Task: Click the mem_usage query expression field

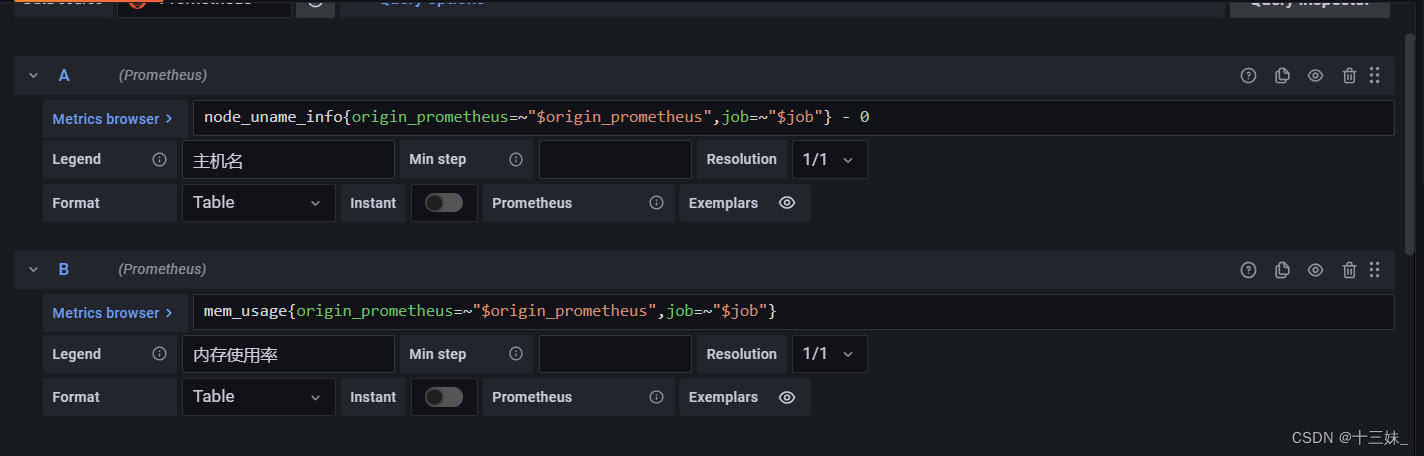Action: [x=790, y=312]
